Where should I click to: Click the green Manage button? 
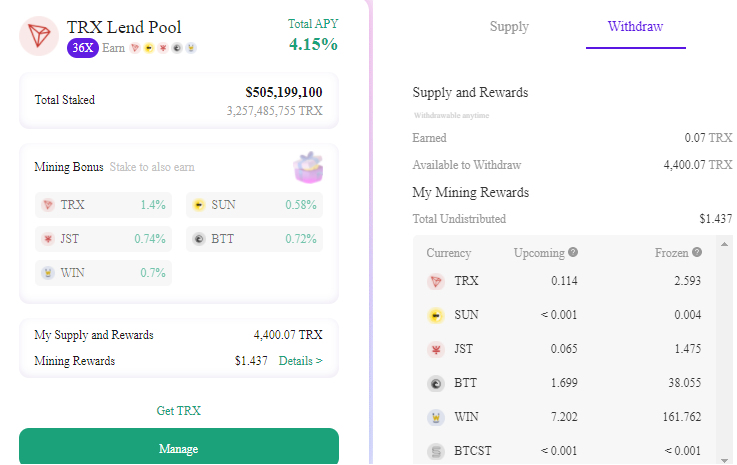(179, 447)
